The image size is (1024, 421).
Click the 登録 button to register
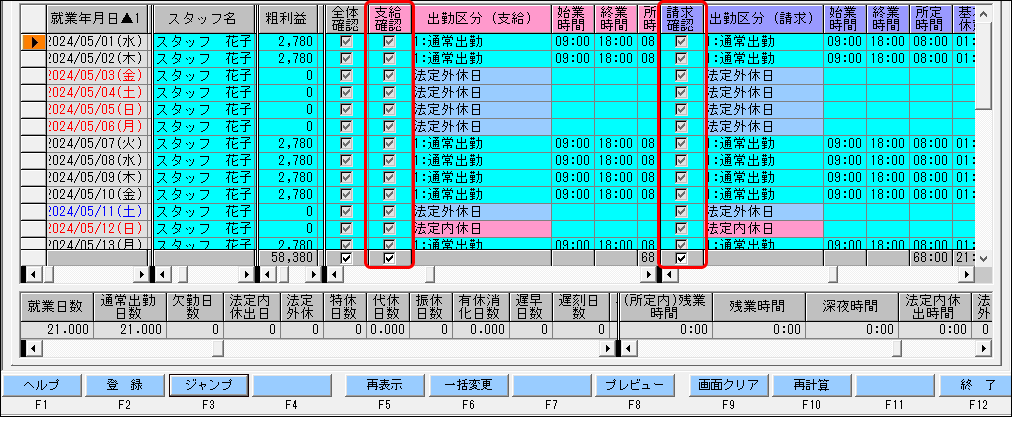tap(125, 385)
